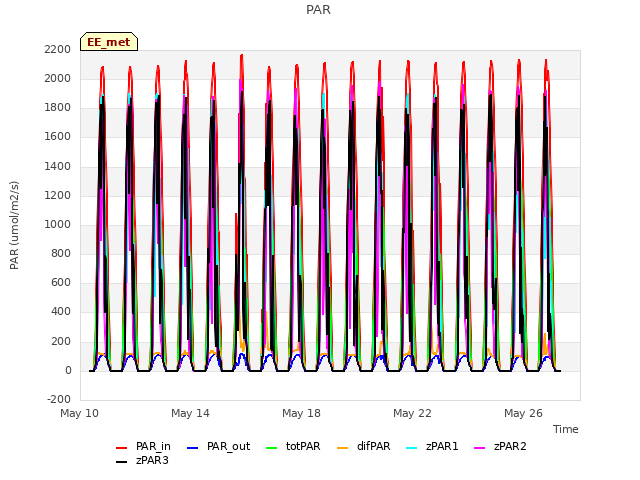Click the 800 y-axis tick label
640x480 pixels.
point(61,254)
